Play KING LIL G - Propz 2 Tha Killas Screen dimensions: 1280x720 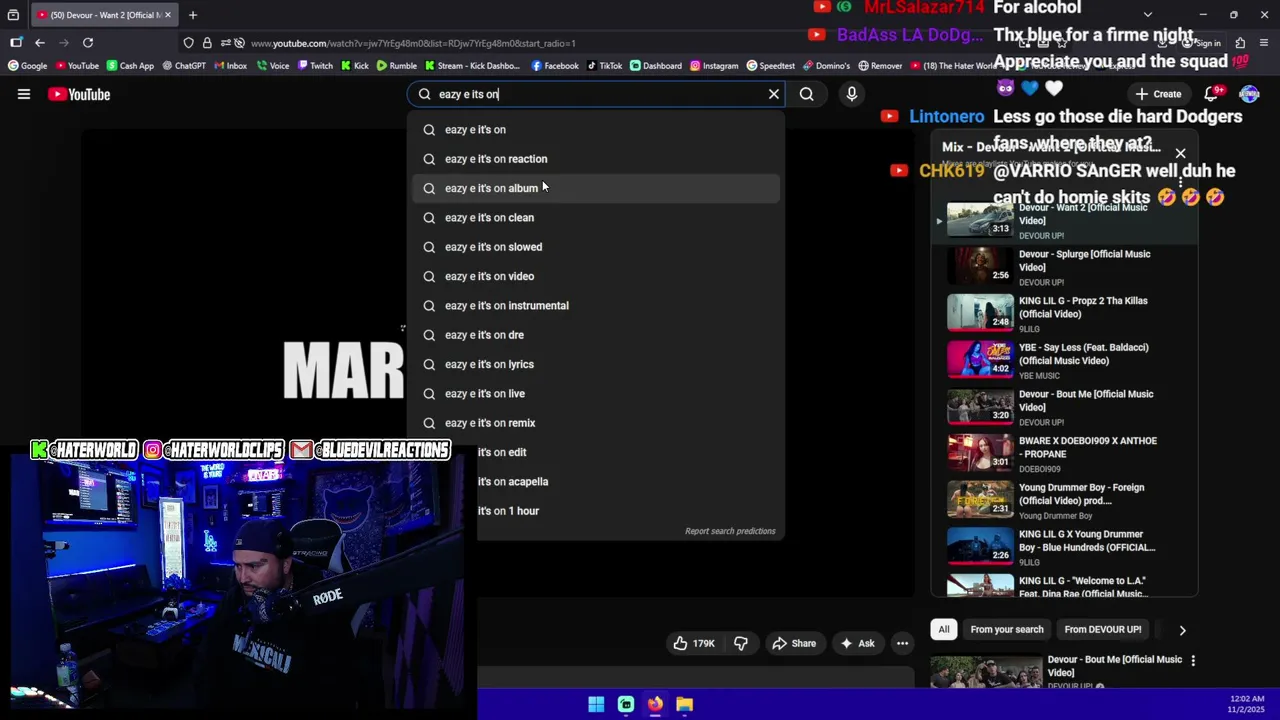1065,313
